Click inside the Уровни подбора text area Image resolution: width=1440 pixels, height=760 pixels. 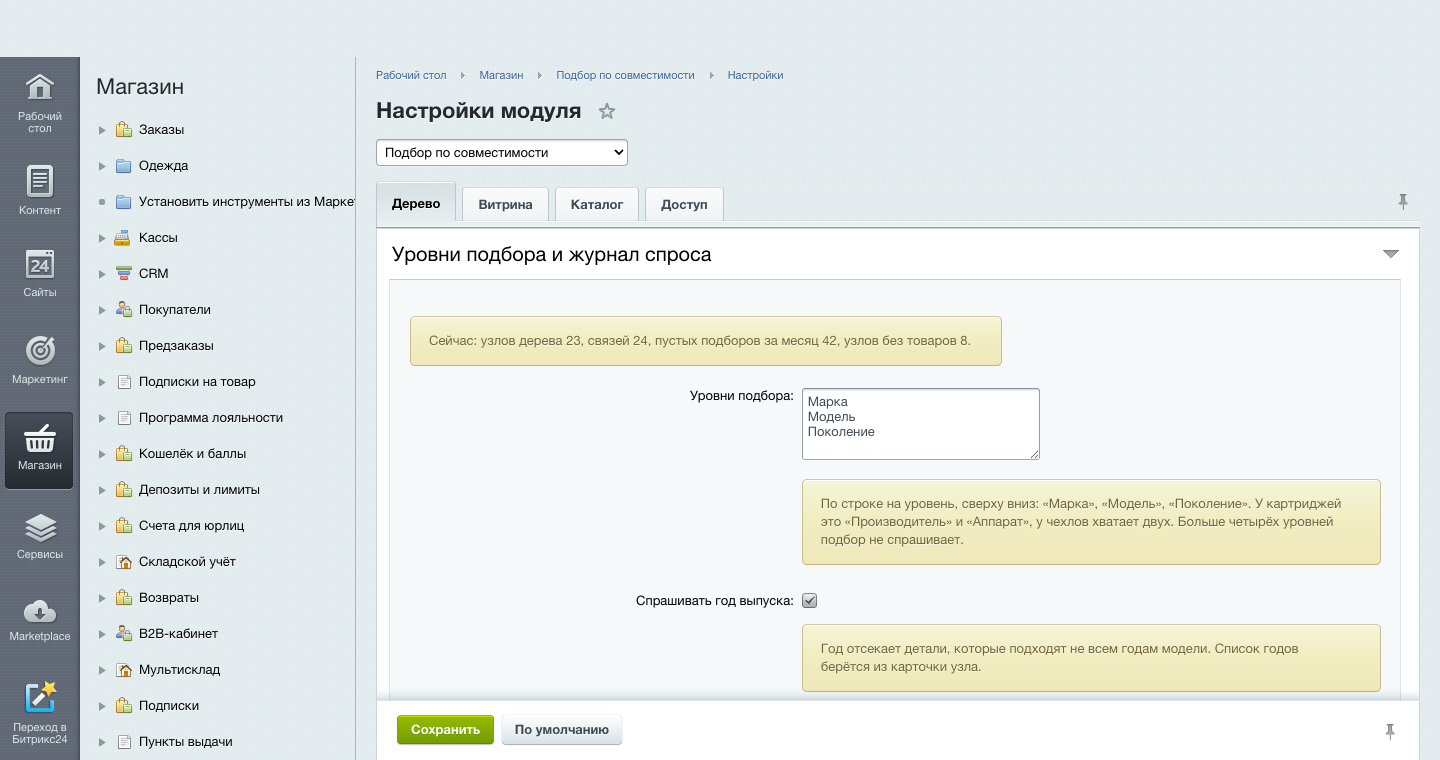(921, 424)
